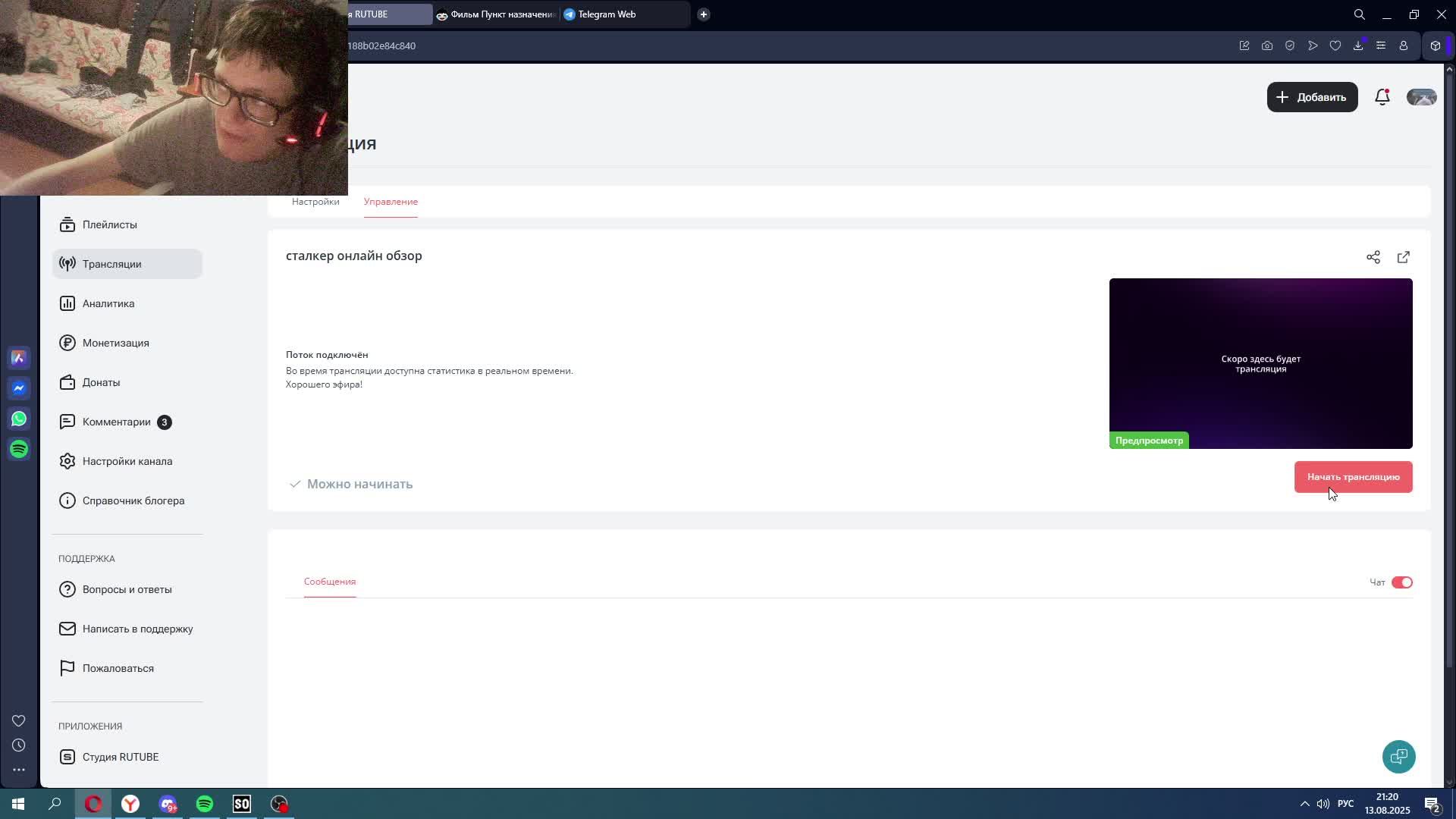Open Spotify in browser sidebar
This screenshot has width=1456, height=819.
19,449
